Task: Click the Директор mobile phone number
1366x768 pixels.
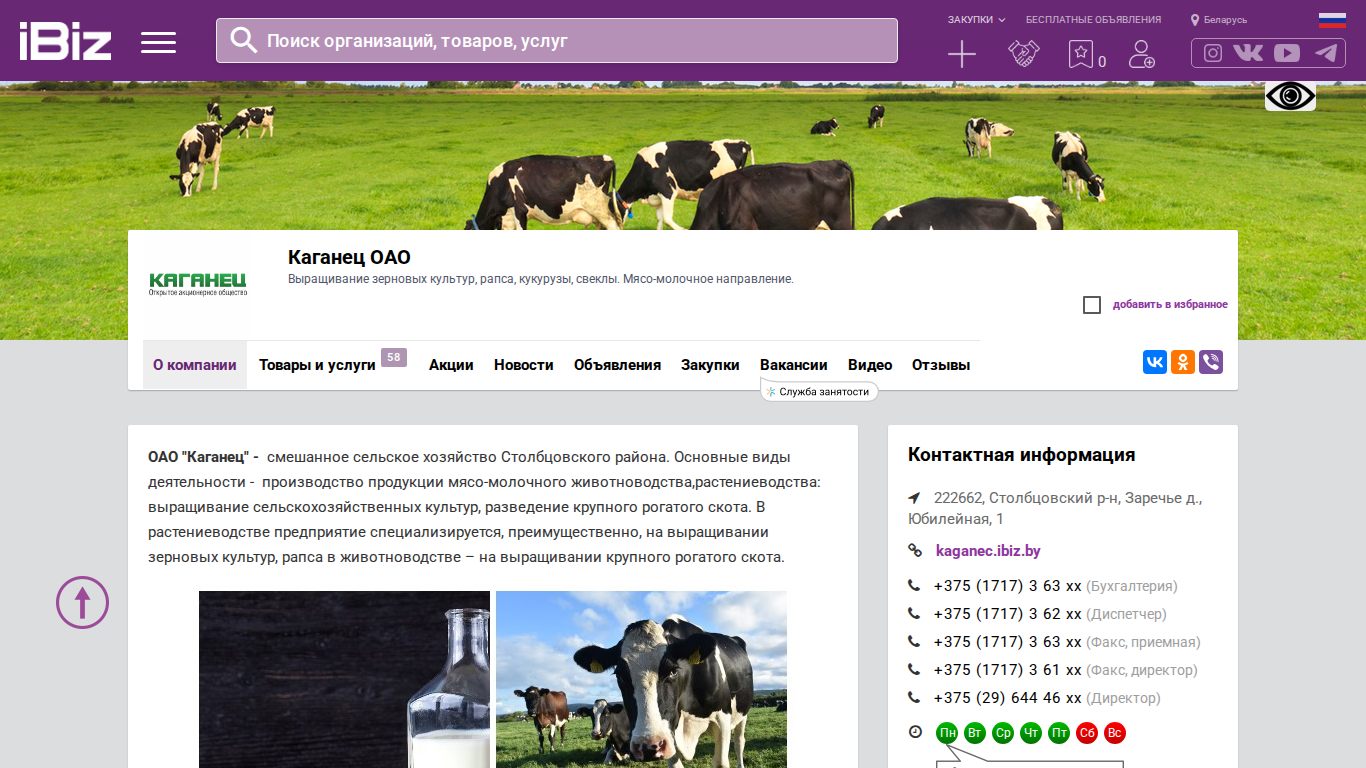Action: [1008, 698]
